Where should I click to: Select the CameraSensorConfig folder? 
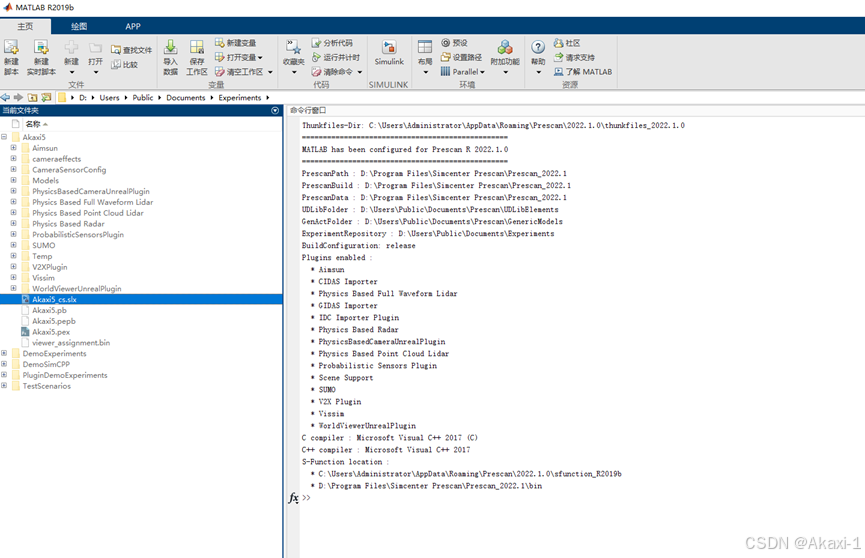click(69, 169)
